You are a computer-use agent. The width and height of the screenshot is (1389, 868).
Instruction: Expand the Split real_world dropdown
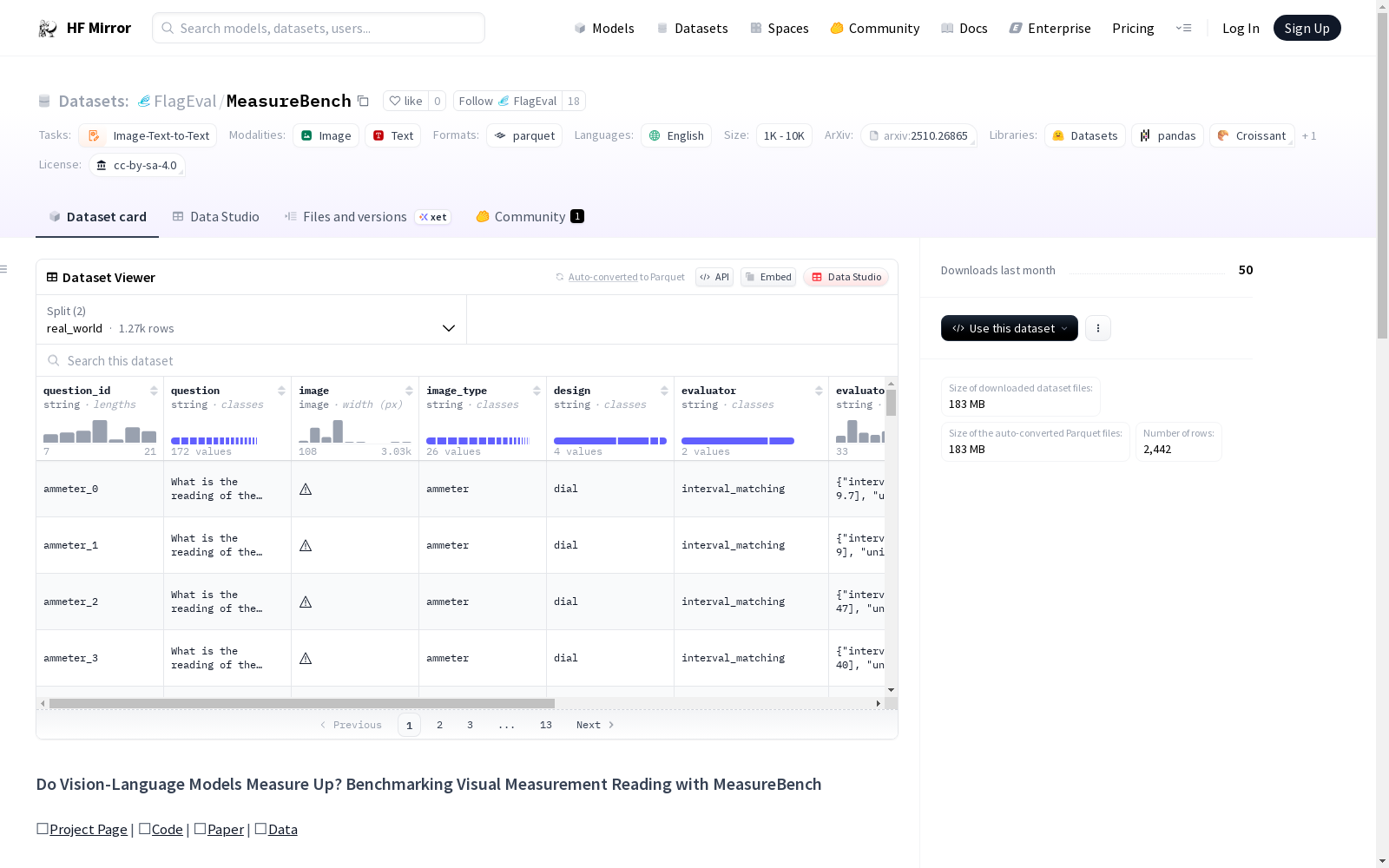click(x=252, y=319)
